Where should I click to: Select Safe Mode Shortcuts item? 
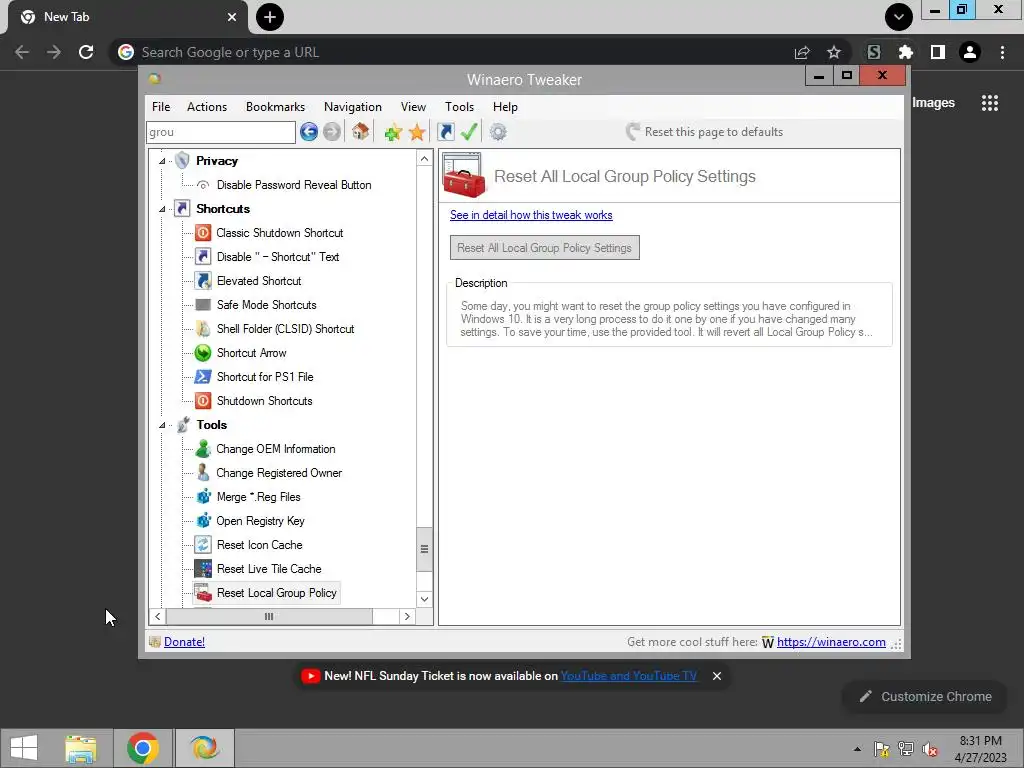(x=266, y=305)
